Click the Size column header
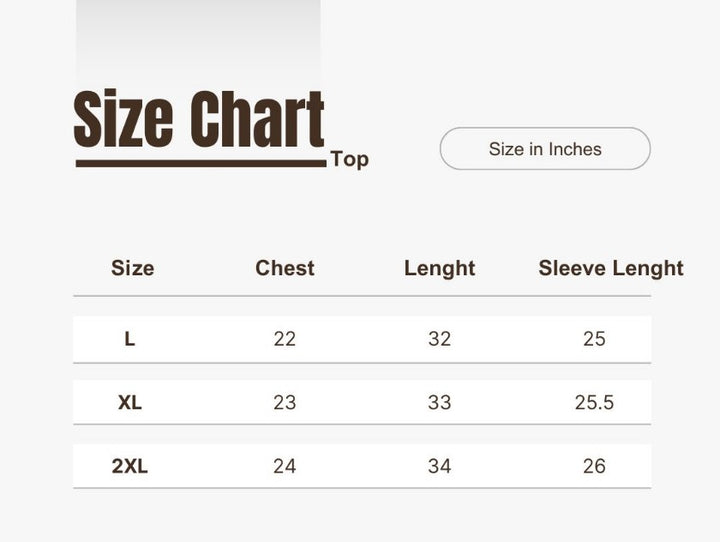 tap(132, 268)
